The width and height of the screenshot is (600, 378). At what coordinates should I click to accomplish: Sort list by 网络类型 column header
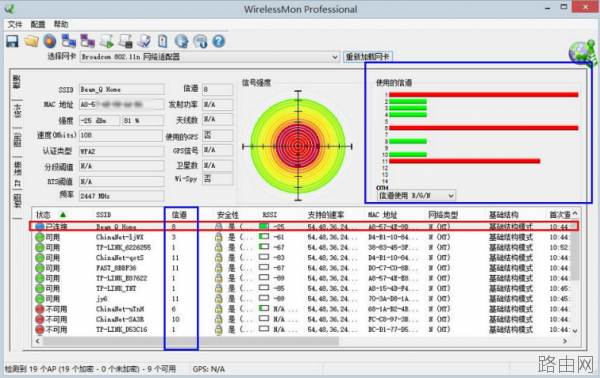click(x=443, y=215)
